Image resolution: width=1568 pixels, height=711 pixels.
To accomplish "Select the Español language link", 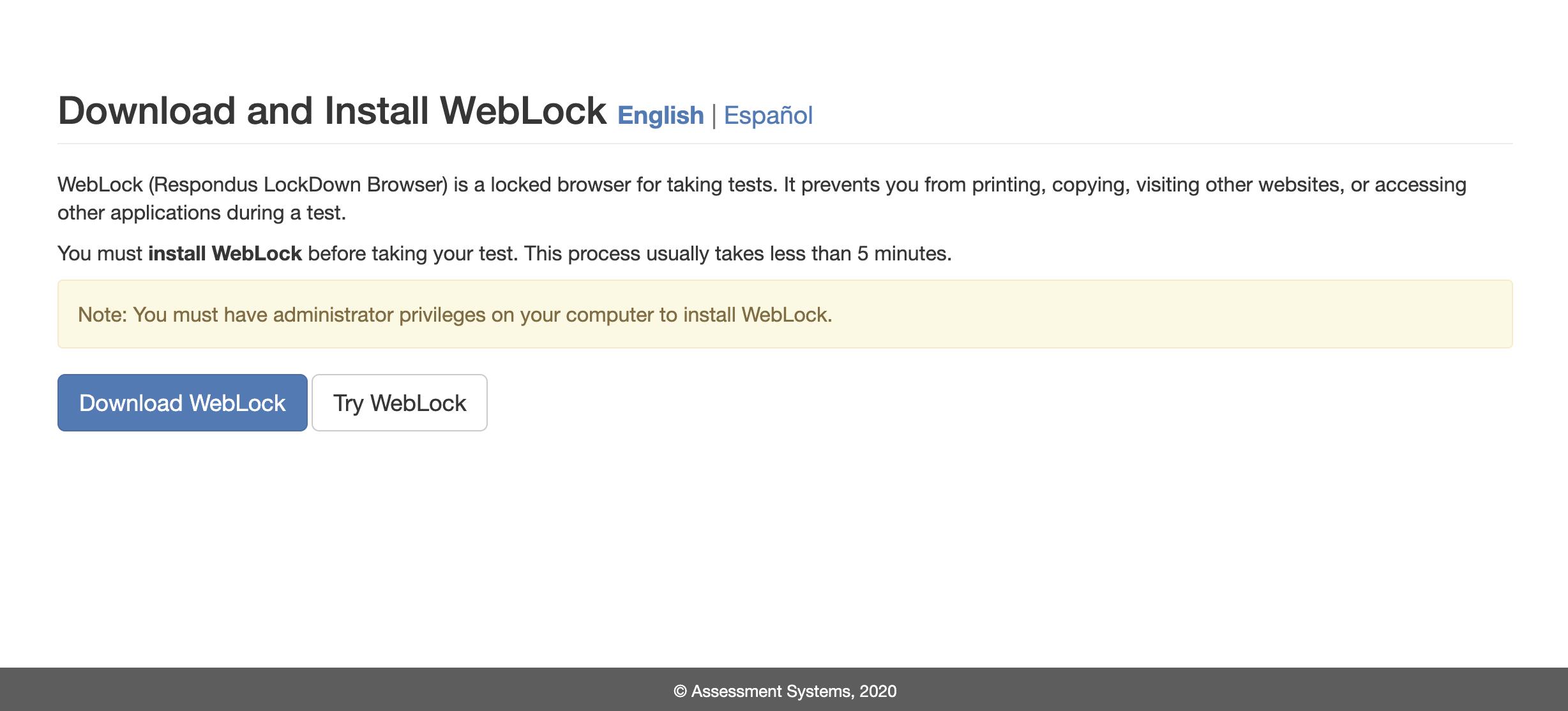I will coord(768,116).
